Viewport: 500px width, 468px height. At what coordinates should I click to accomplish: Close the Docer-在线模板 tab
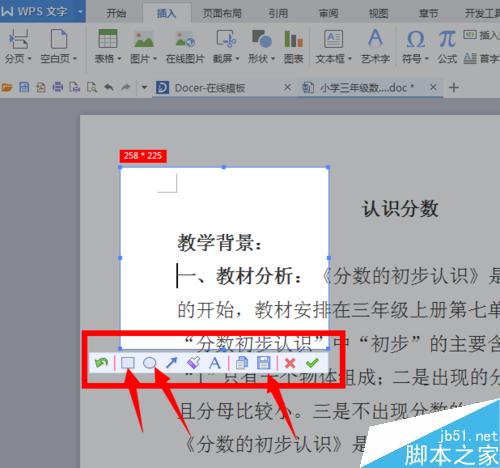[x=287, y=87]
